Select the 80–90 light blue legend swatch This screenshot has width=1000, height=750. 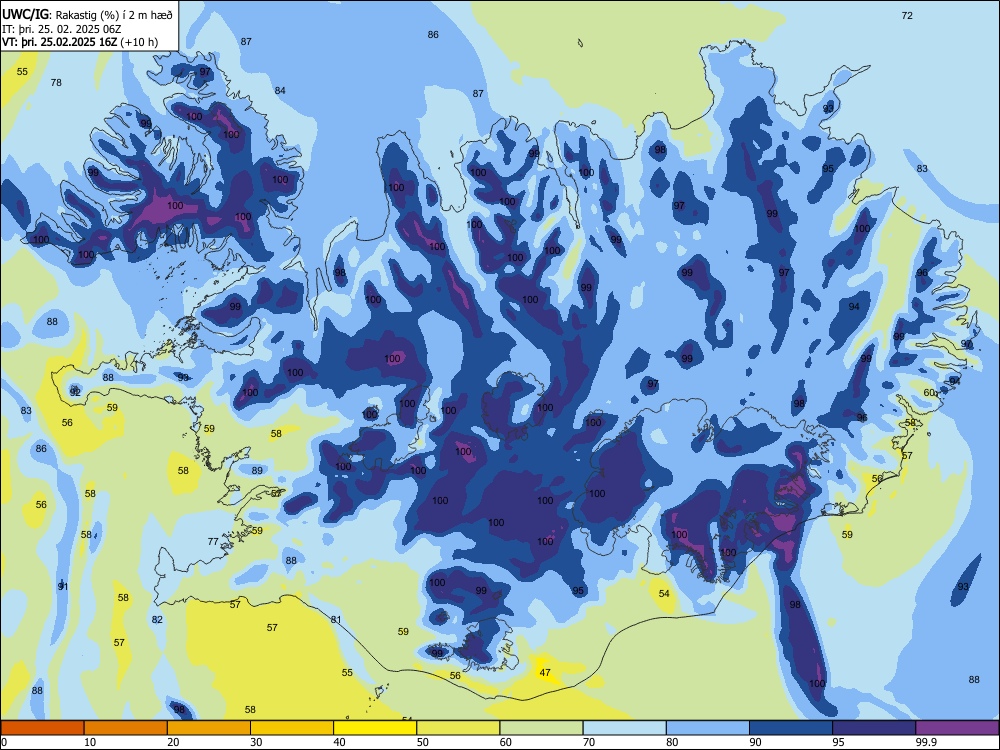pos(708,728)
